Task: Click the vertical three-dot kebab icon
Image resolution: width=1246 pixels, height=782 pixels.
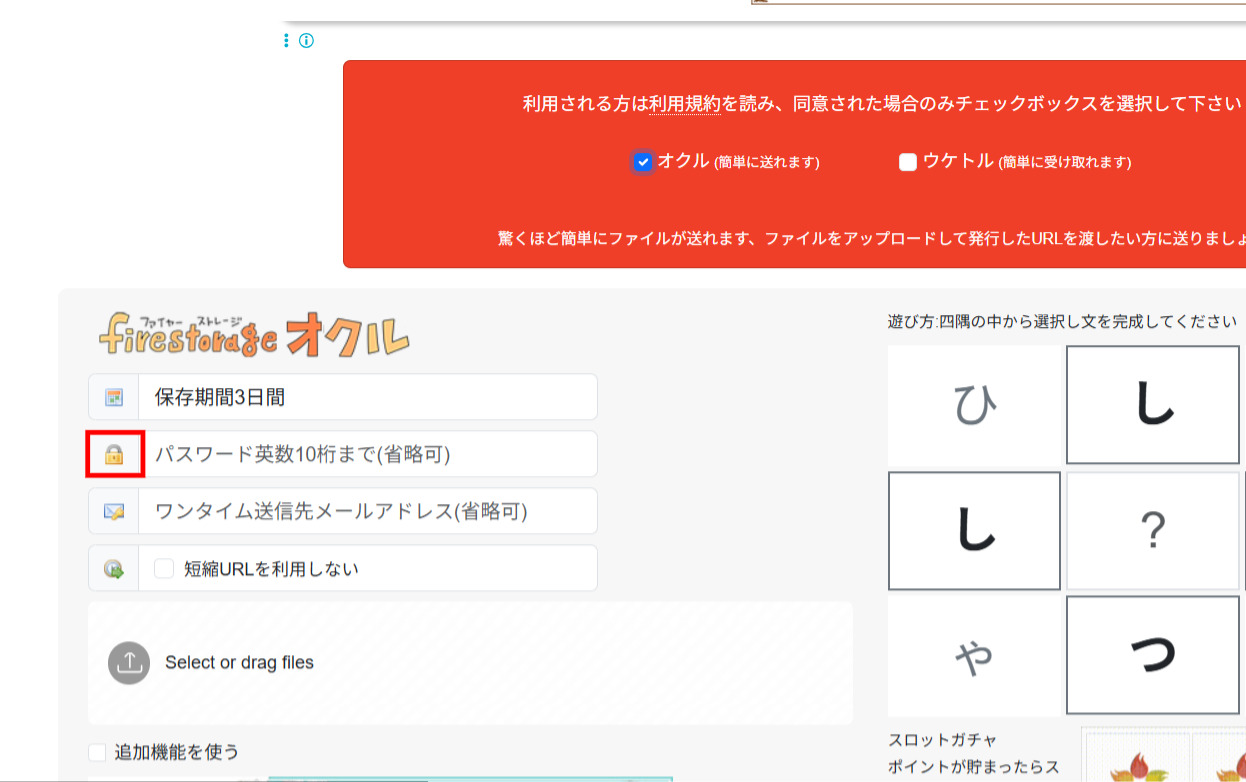Action: [284, 41]
